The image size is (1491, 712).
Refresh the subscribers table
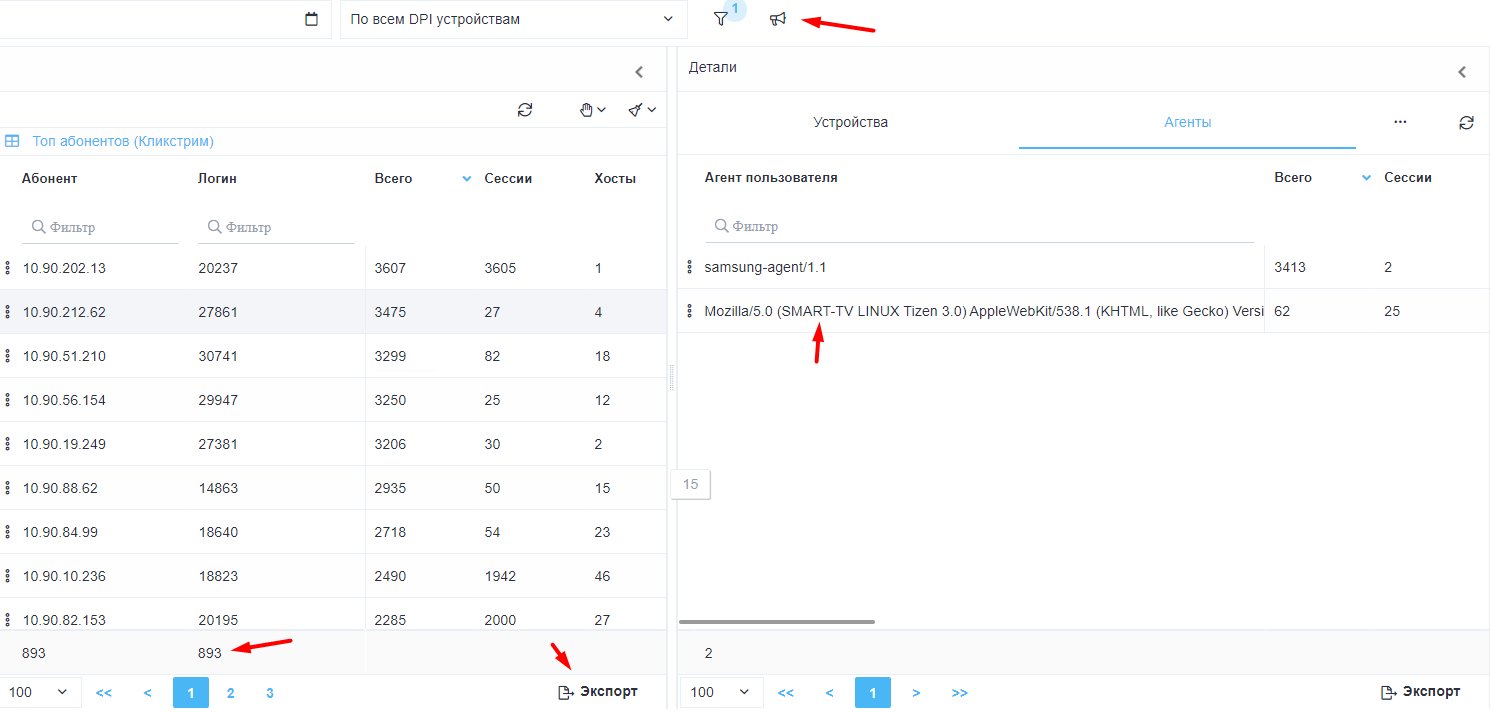point(525,110)
